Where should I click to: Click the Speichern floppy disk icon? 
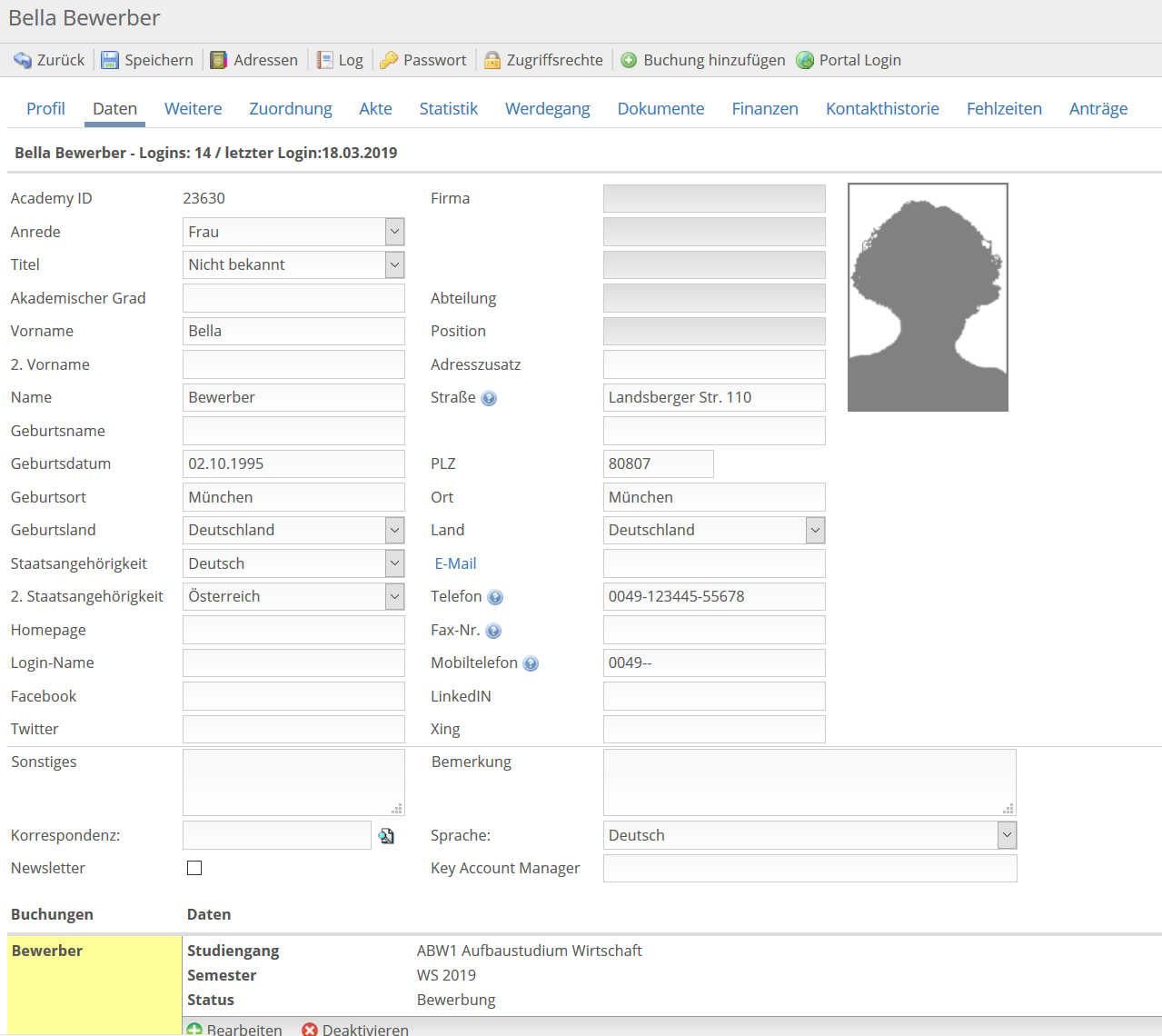pos(110,60)
